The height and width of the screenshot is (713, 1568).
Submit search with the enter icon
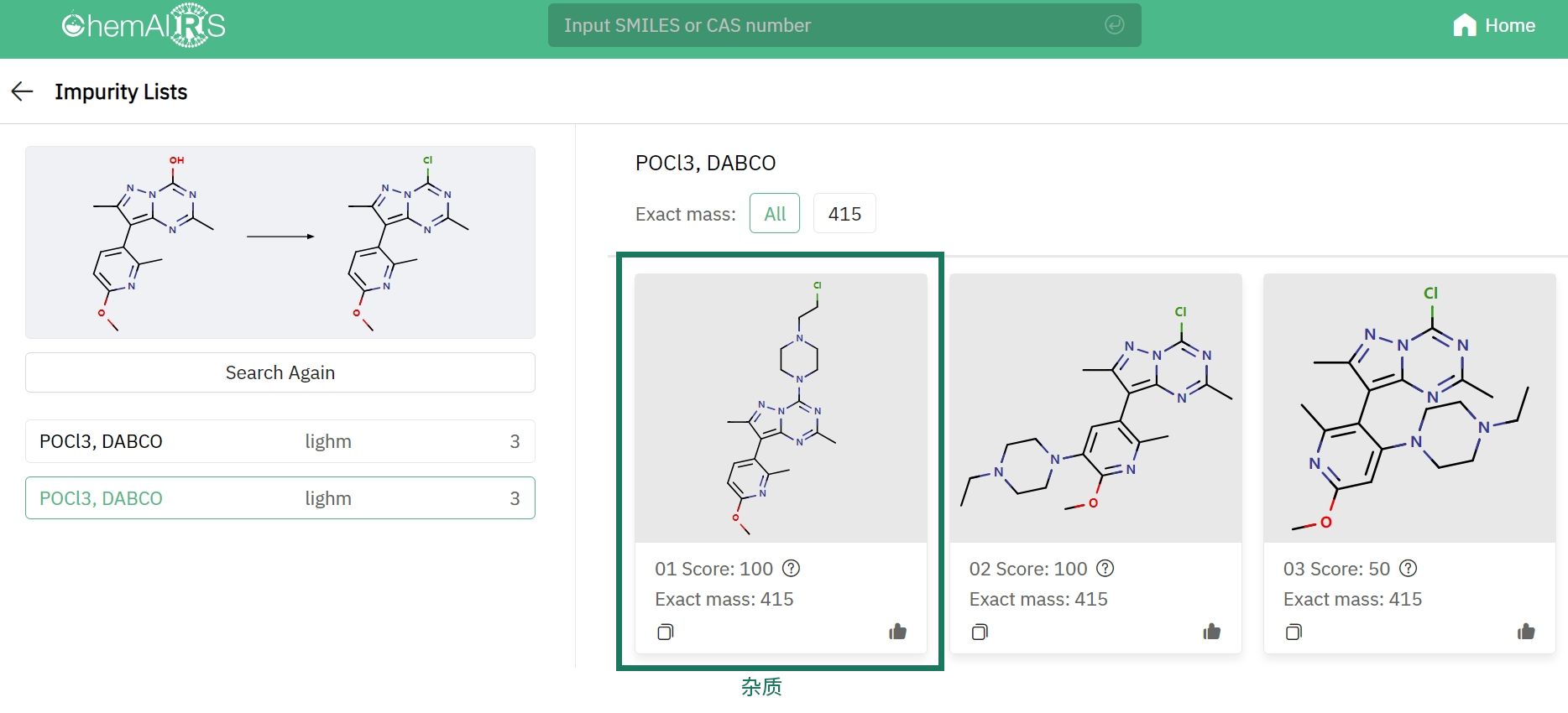click(x=1114, y=25)
